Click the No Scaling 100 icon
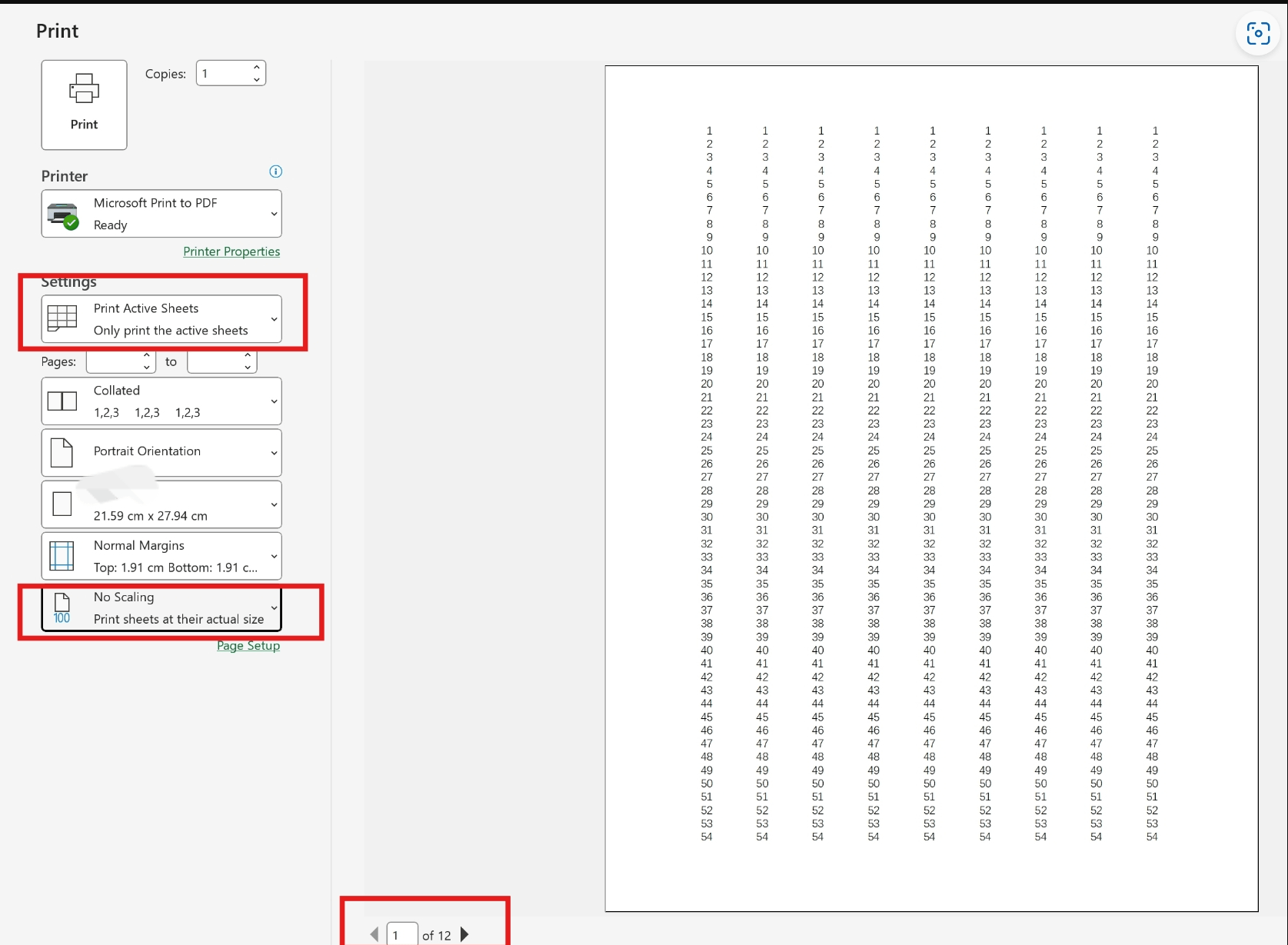 [62, 607]
